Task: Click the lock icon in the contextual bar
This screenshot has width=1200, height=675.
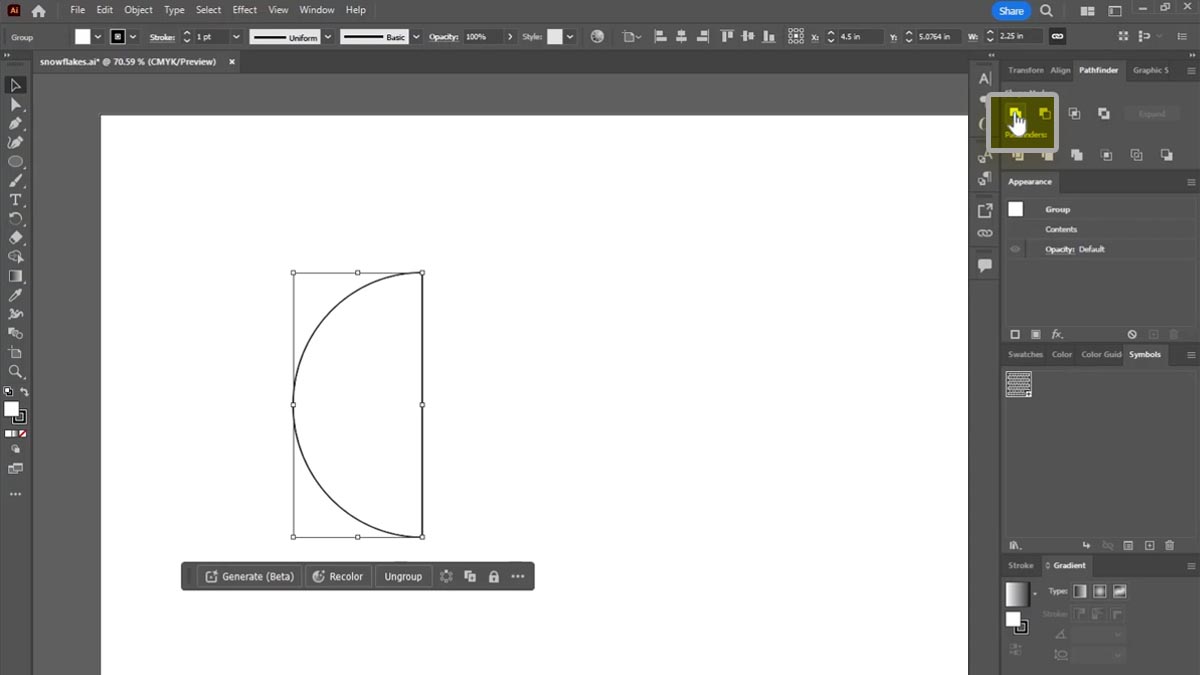Action: pos(493,577)
